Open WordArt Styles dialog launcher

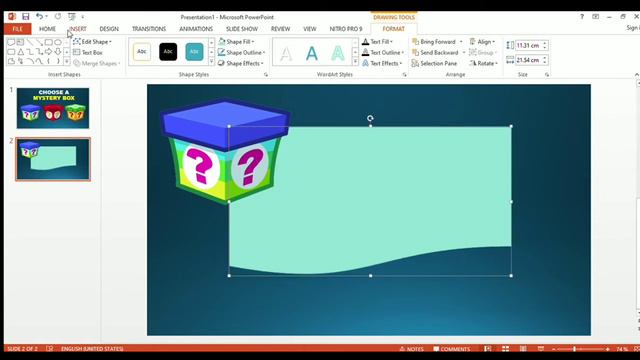tap(404, 75)
